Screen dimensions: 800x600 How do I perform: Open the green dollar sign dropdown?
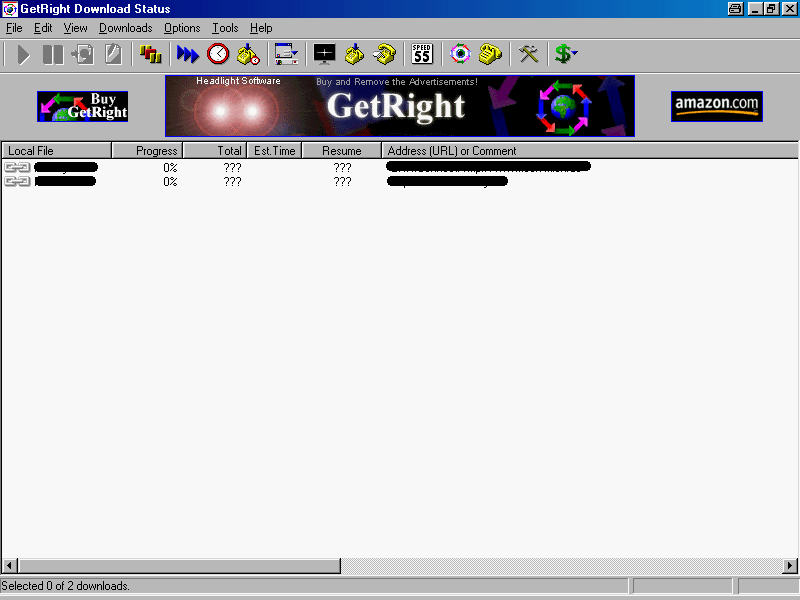(x=566, y=54)
